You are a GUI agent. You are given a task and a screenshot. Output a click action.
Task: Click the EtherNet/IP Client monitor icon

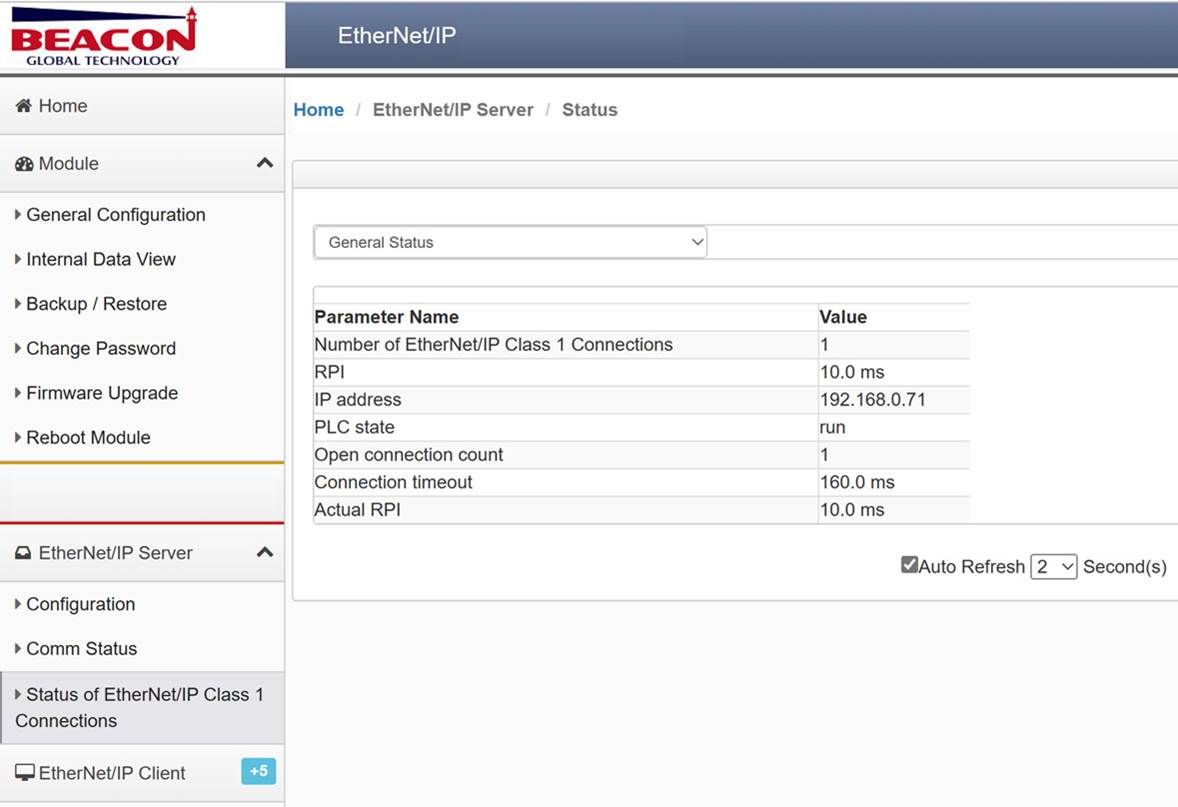click(25, 772)
